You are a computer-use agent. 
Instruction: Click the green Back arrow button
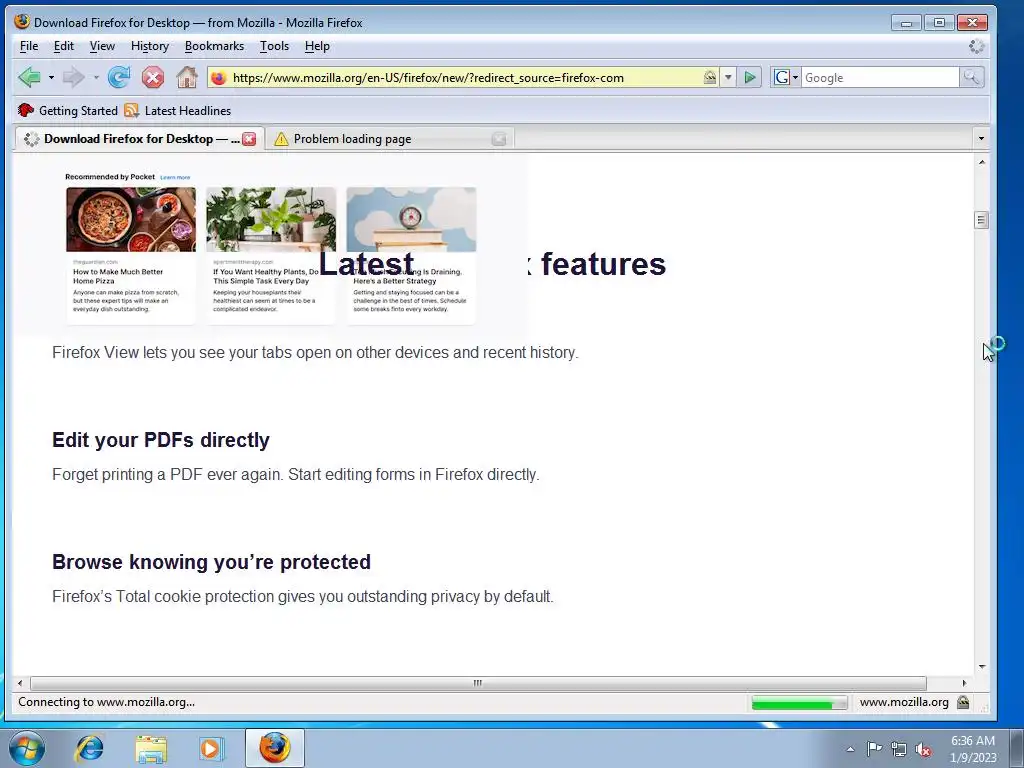[29, 78]
